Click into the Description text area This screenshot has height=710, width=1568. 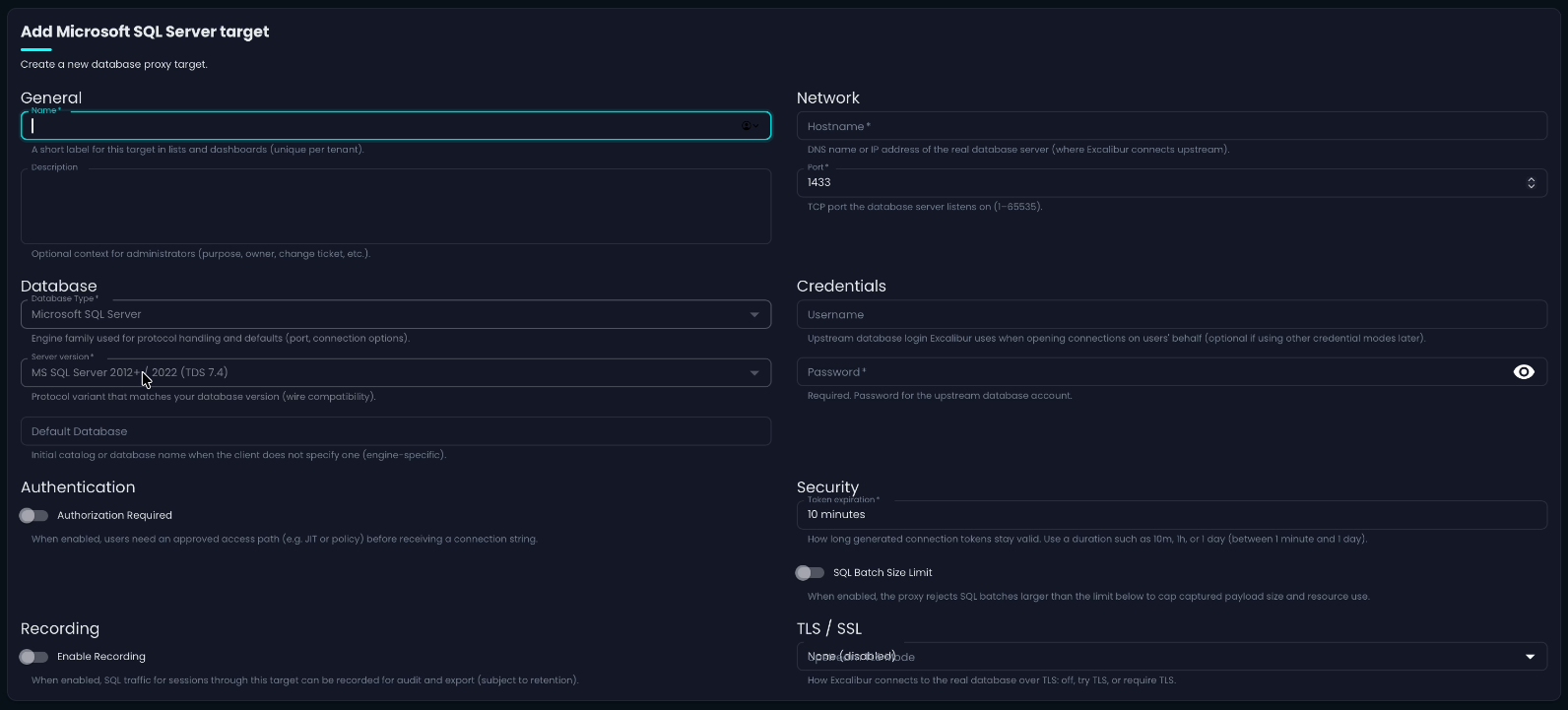point(396,207)
